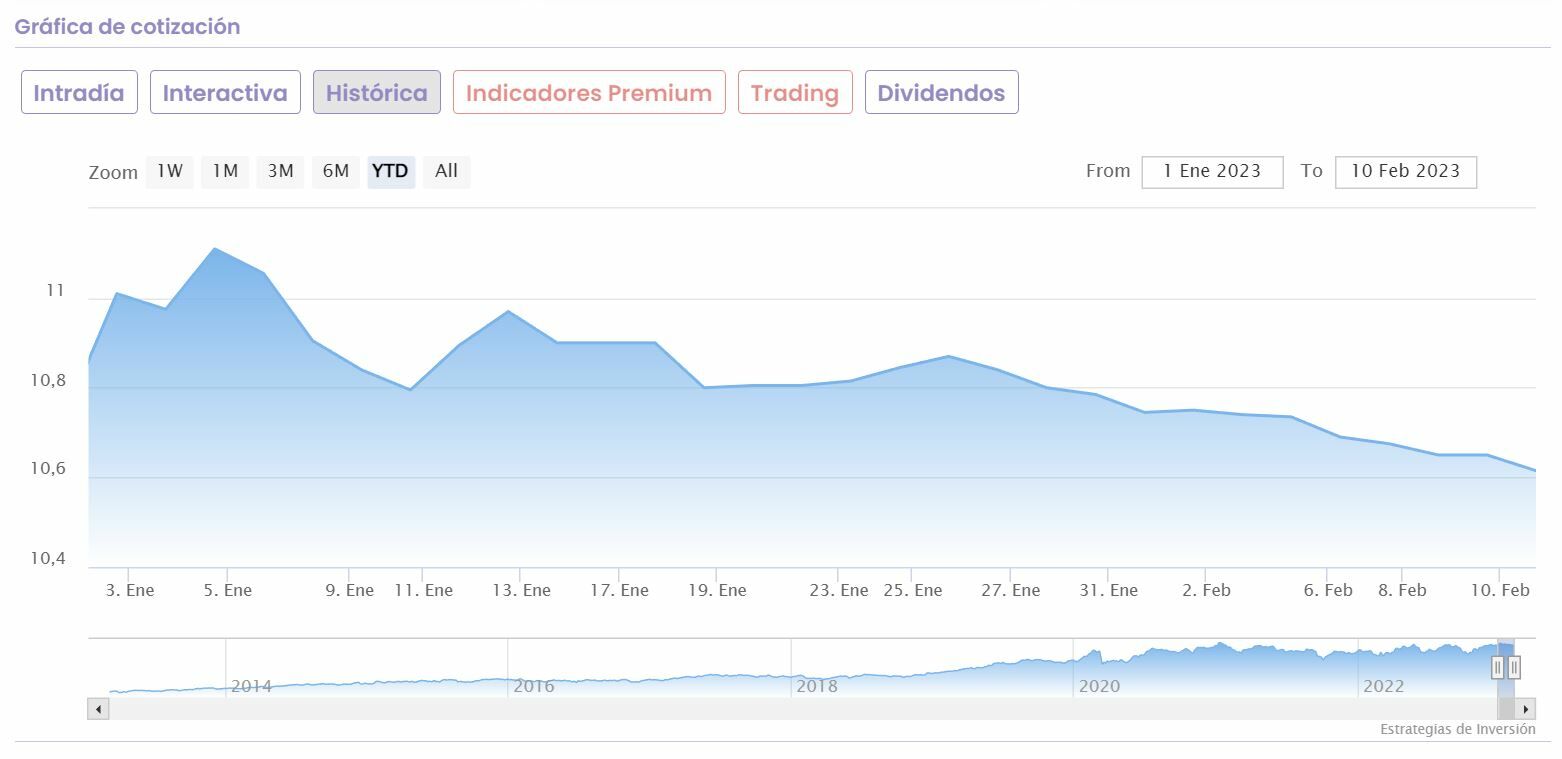1562x759 pixels.
Task: Click the navigator right scroll arrow
Action: pos(1526,709)
